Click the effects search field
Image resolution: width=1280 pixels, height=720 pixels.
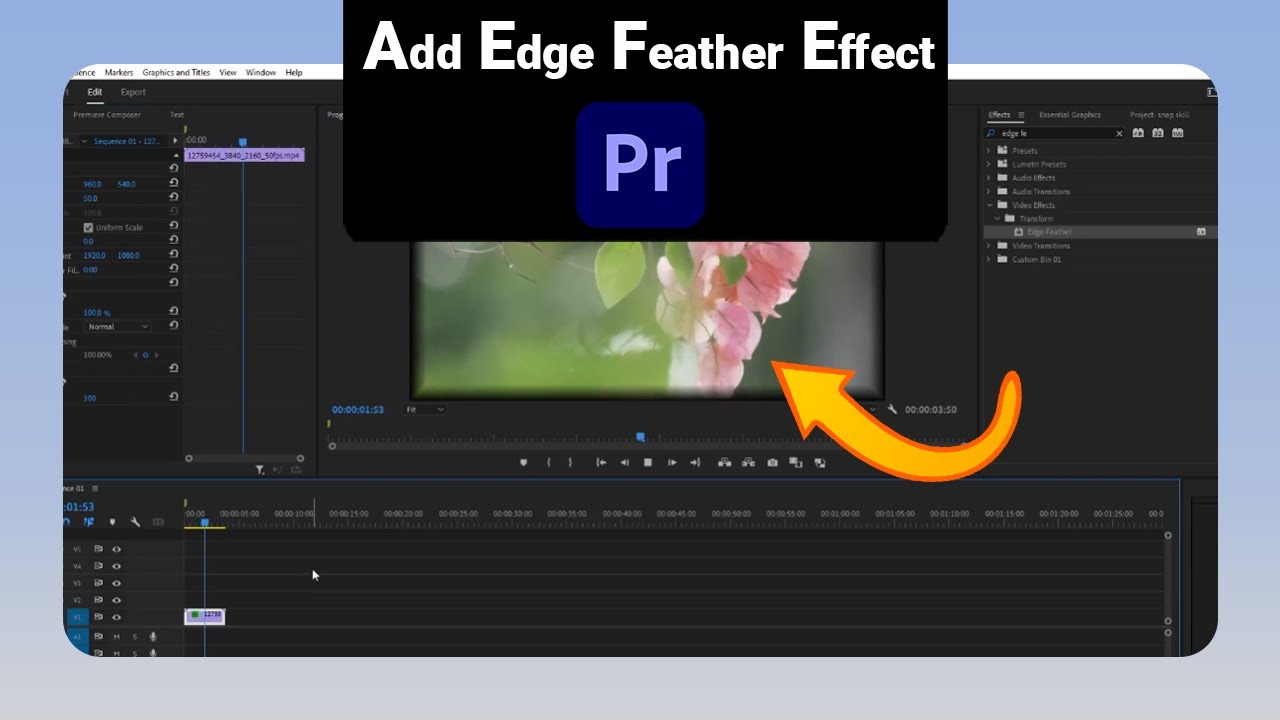[1054, 133]
